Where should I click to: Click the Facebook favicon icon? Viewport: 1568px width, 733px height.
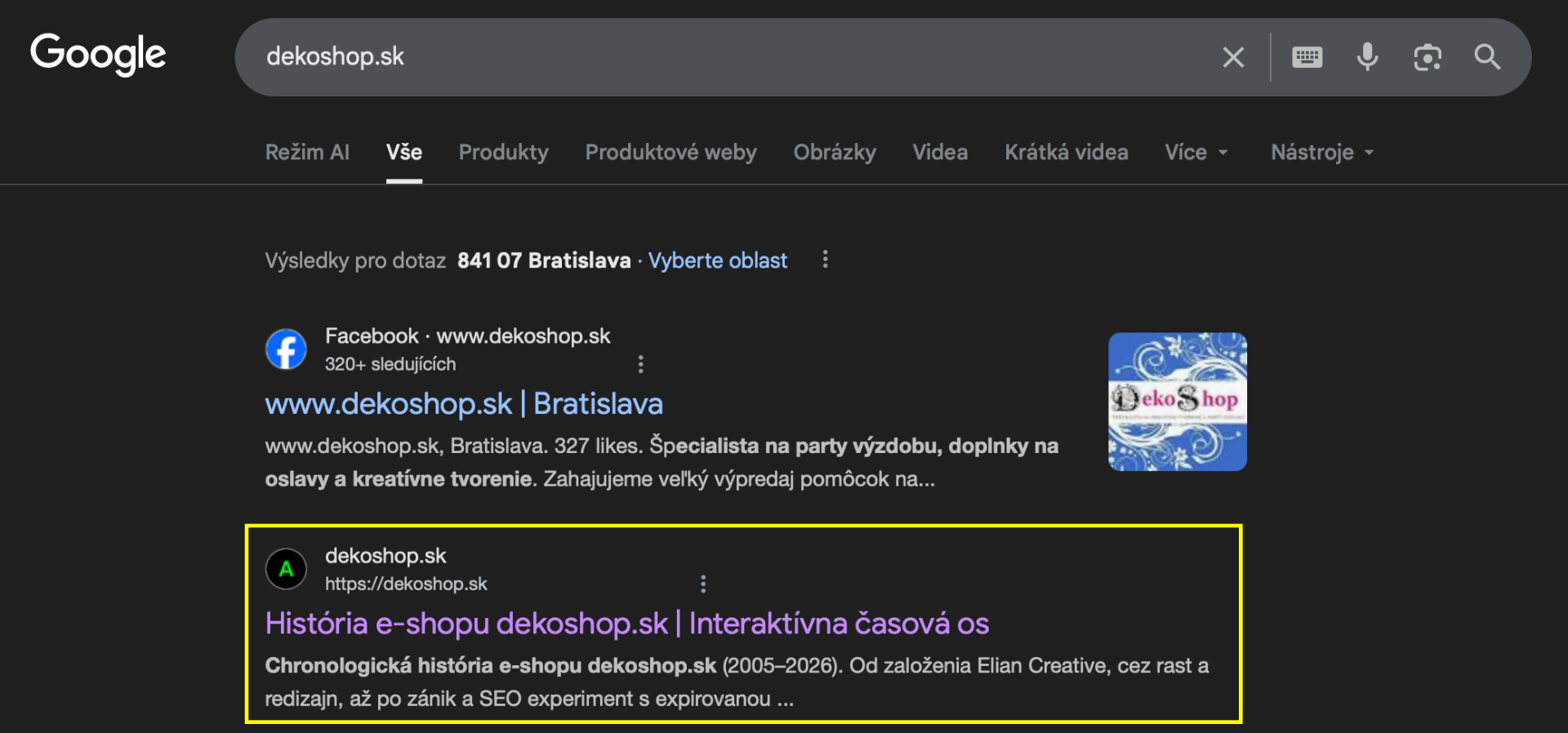click(x=286, y=349)
